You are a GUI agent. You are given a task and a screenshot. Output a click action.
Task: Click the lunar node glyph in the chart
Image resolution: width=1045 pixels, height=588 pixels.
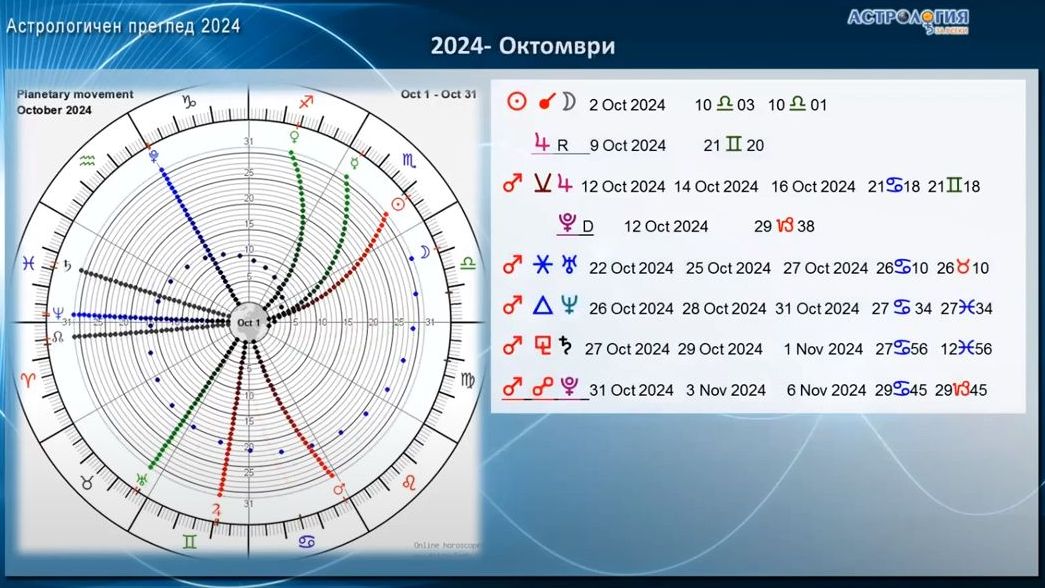click(58, 338)
